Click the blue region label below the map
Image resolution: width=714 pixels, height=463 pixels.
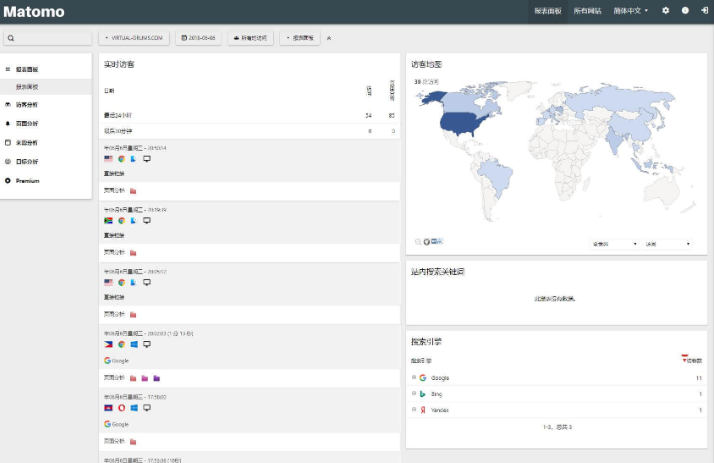(x=437, y=241)
